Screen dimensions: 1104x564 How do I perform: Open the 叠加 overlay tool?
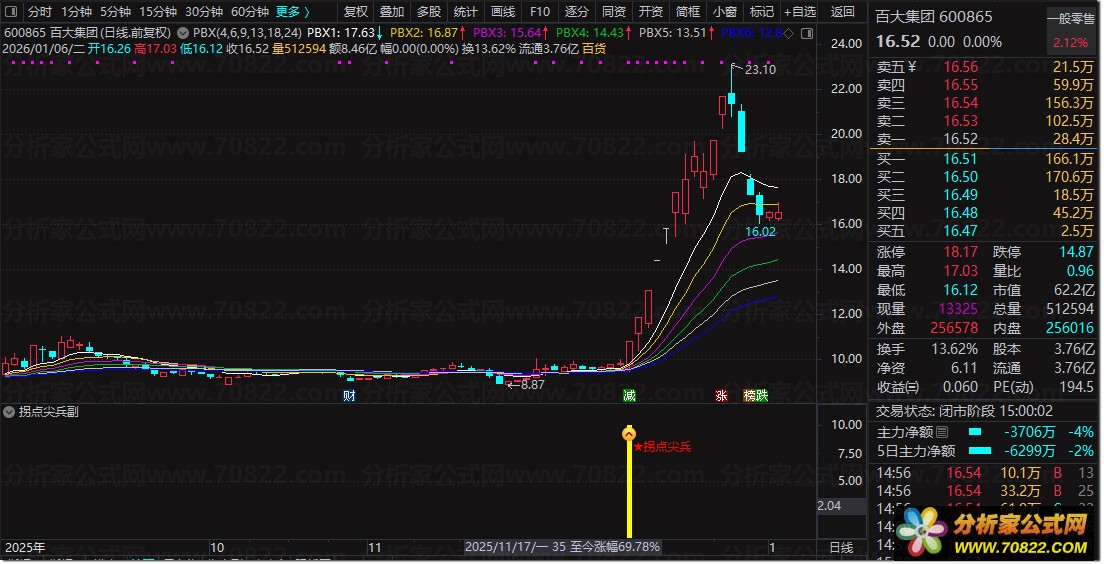(391, 11)
